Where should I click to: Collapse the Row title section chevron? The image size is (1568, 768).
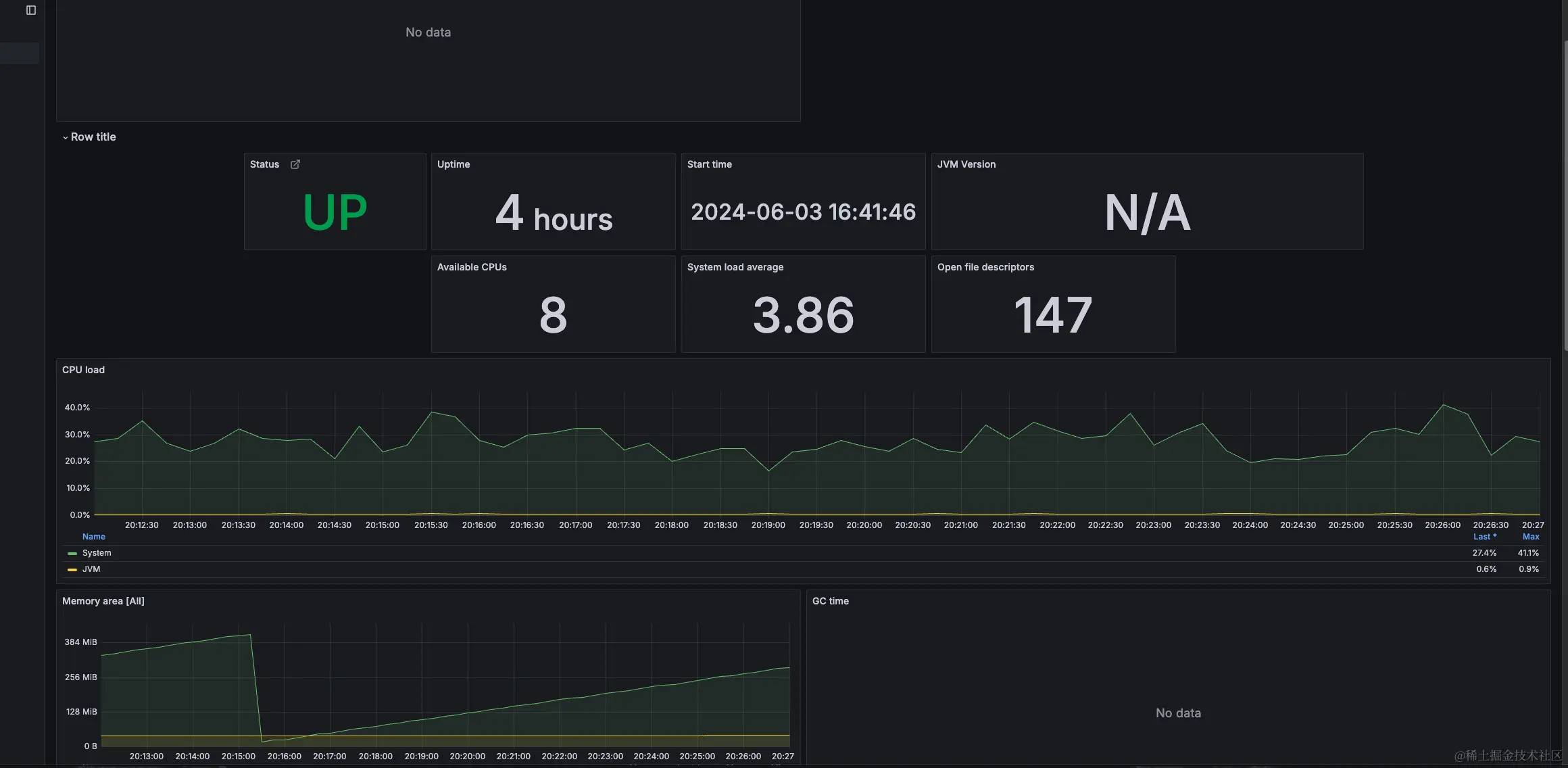(65, 137)
